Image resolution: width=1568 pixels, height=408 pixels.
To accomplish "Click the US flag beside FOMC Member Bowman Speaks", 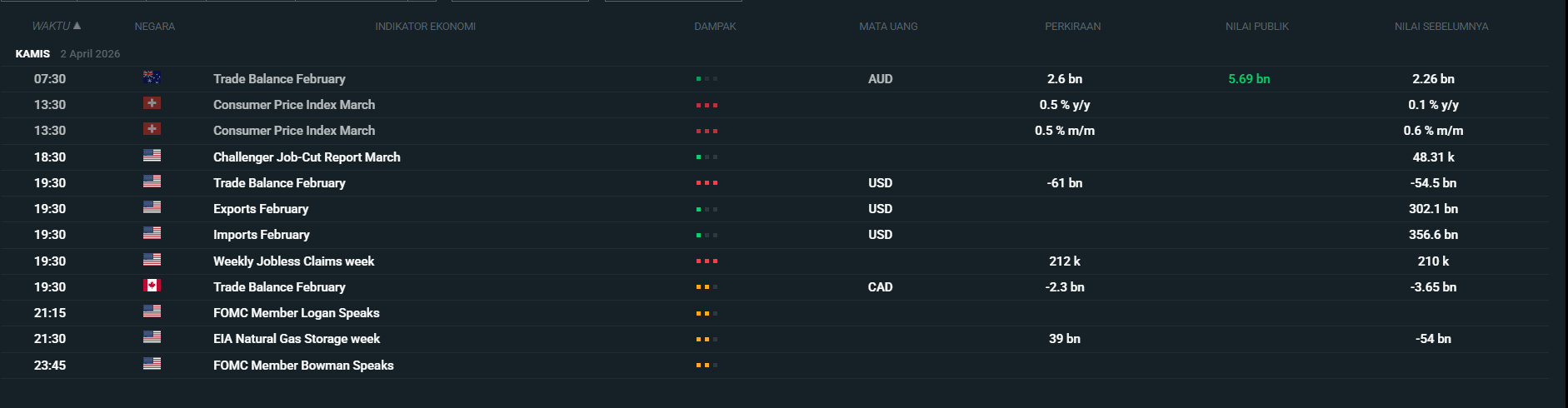I will [152, 364].
